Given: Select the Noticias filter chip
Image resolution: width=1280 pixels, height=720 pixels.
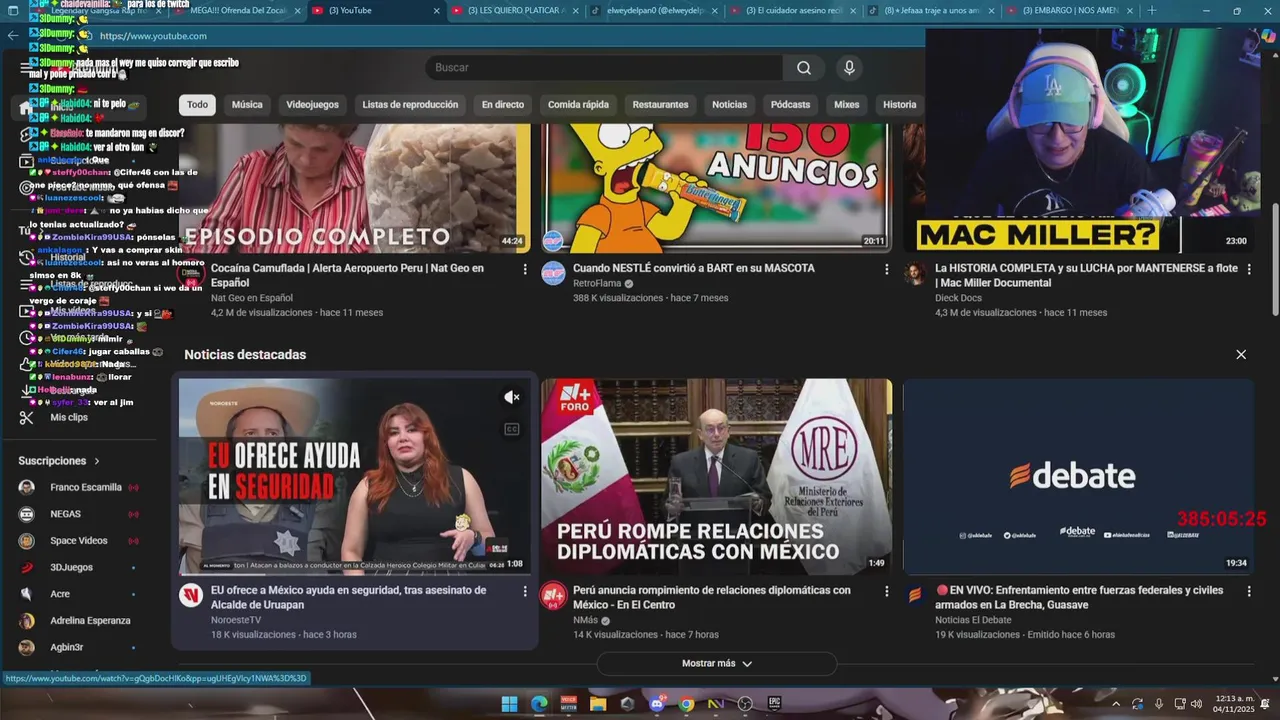Looking at the screenshot, I should coord(729,105).
